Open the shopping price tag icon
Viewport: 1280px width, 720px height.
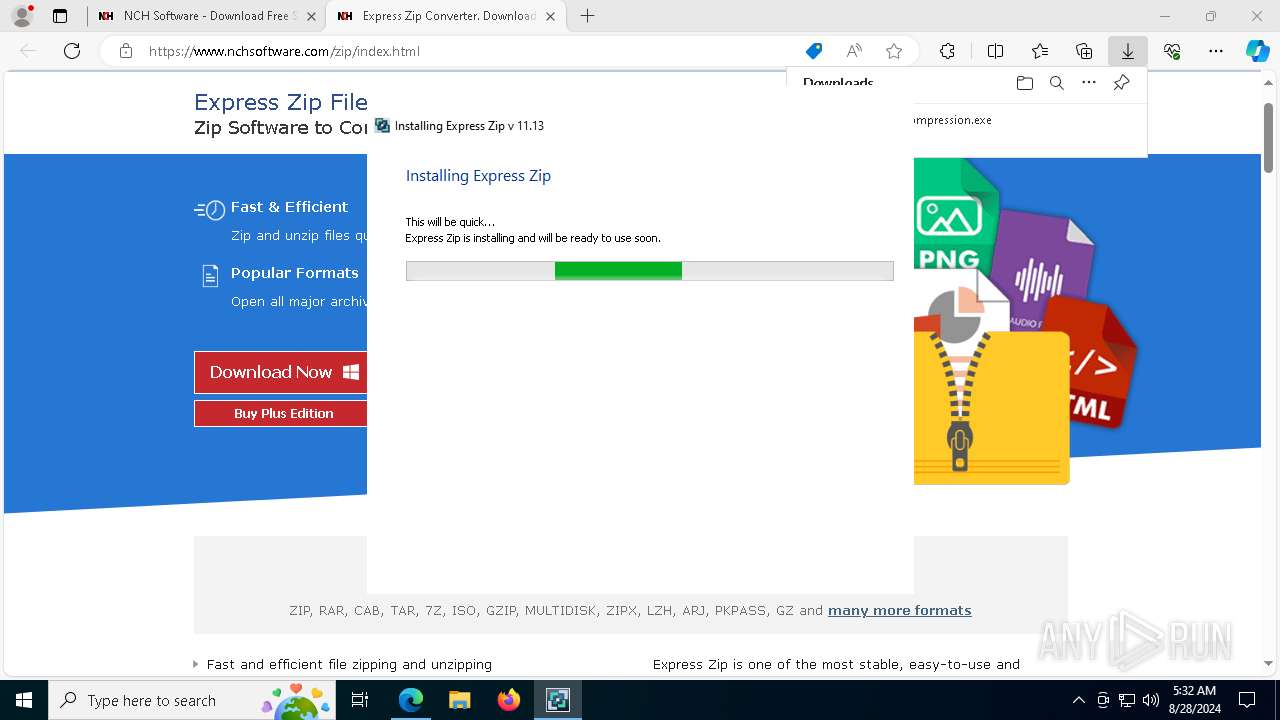click(814, 51)
